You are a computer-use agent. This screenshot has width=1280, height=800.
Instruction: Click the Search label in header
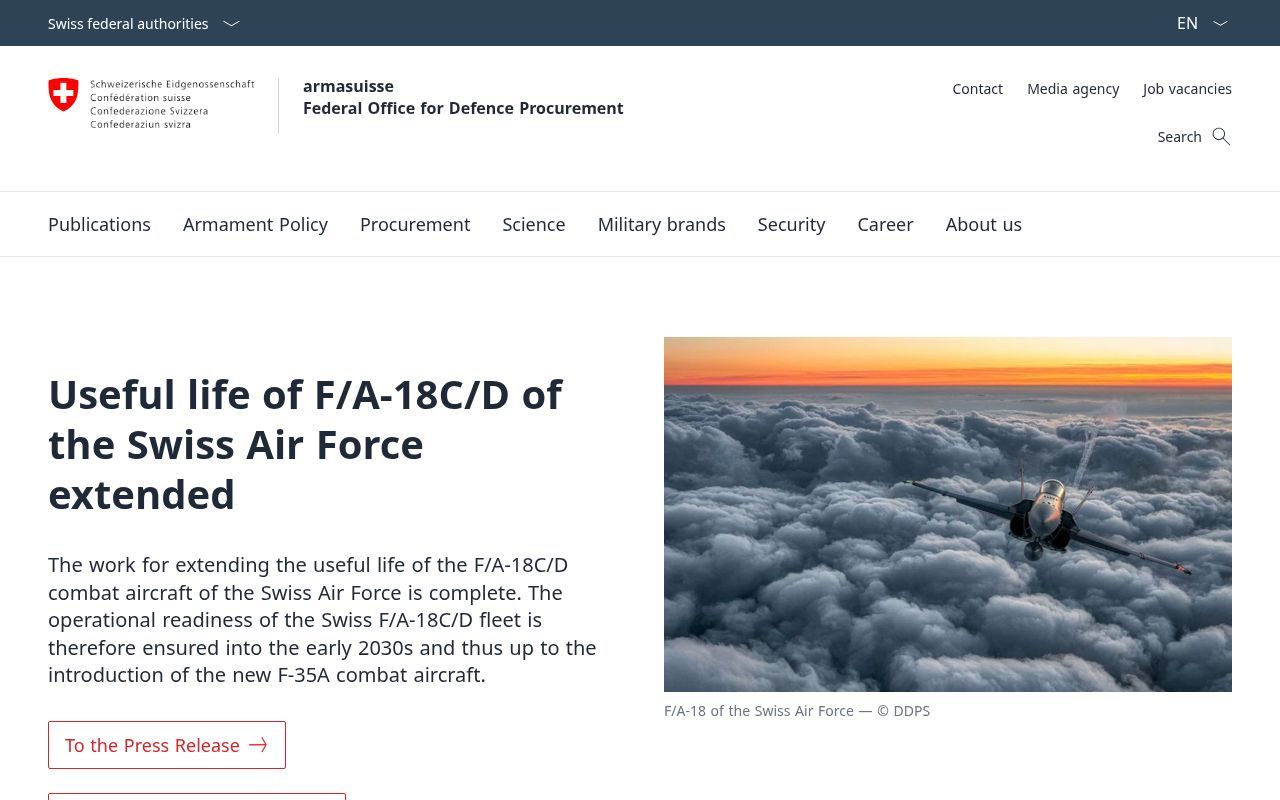[x=1179, y=137]
